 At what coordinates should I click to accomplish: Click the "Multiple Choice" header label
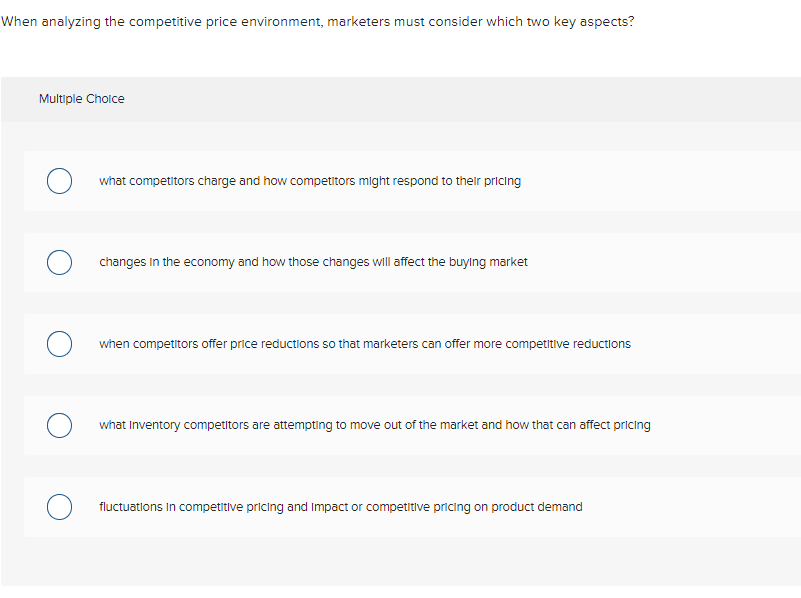pos(81,99)
